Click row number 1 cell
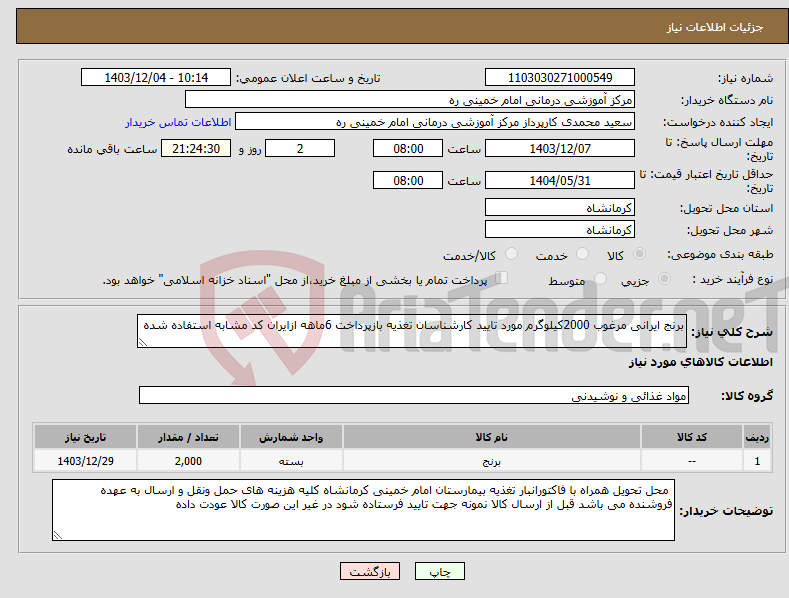The height and width of the screenshot is (598, 789). pos(757,461)
